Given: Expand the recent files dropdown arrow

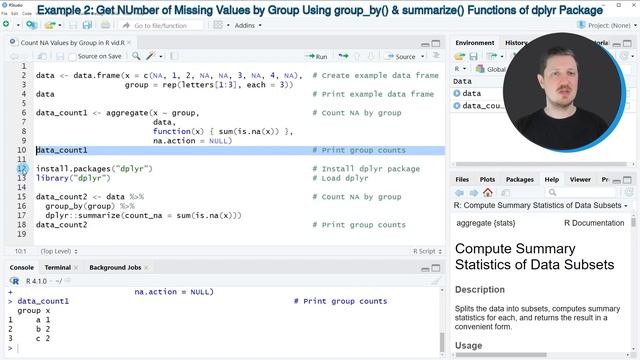Looking at the screenshot, I should (x=60, y=25).
